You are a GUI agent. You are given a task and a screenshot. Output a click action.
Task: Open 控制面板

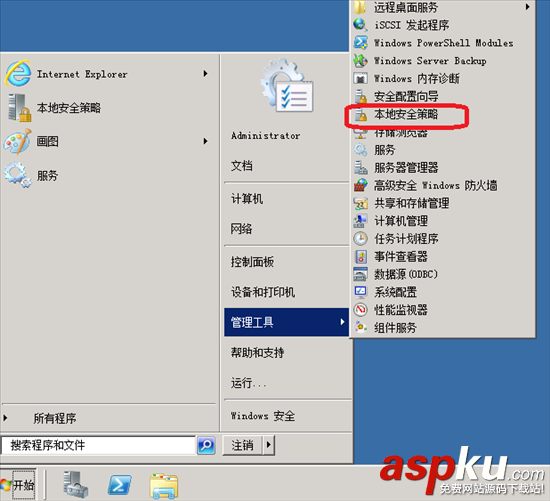252,261
